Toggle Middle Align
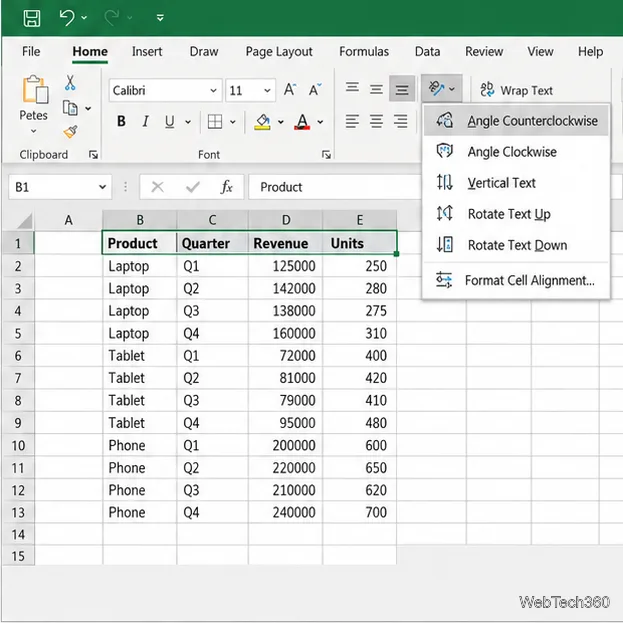Image resolution: width=623 pixels, height=623 pixels. click(376, 89)
